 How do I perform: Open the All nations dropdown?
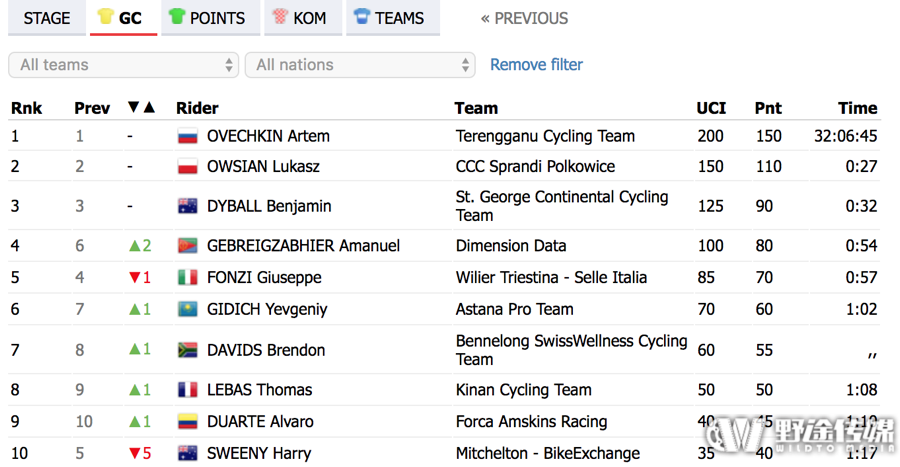(360, 65)
